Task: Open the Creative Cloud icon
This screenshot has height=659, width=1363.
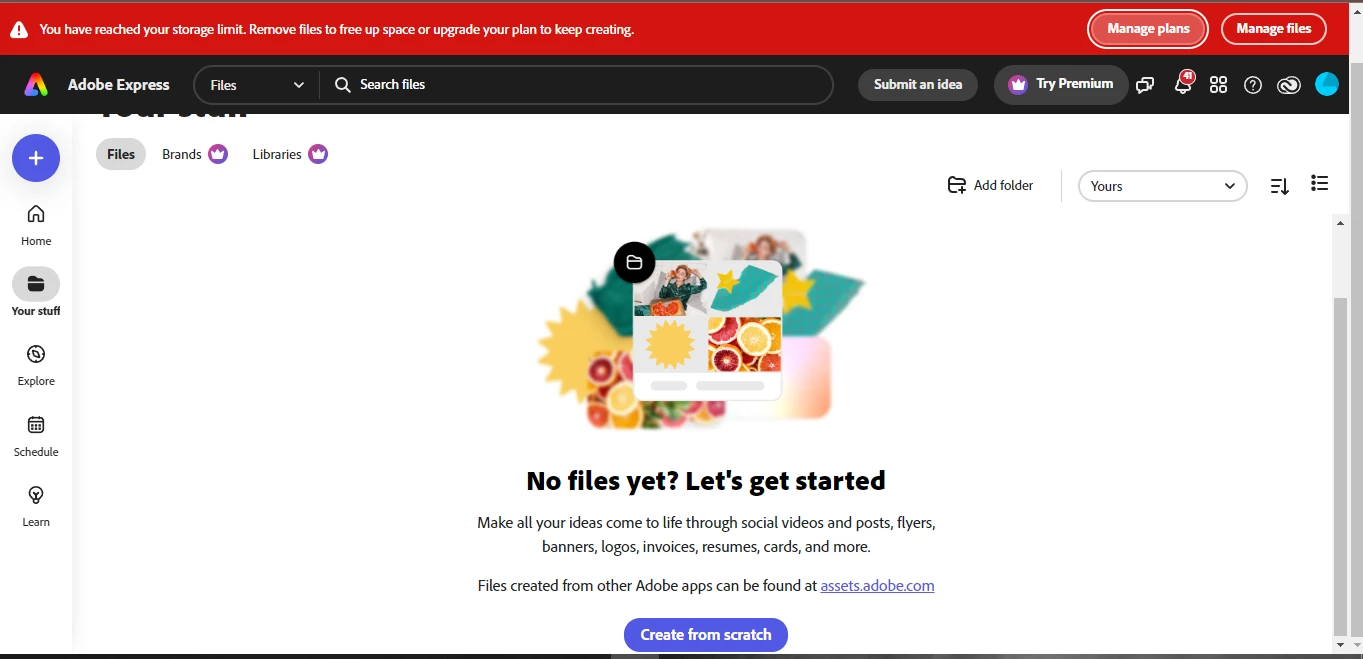Action: [1289, 85]
